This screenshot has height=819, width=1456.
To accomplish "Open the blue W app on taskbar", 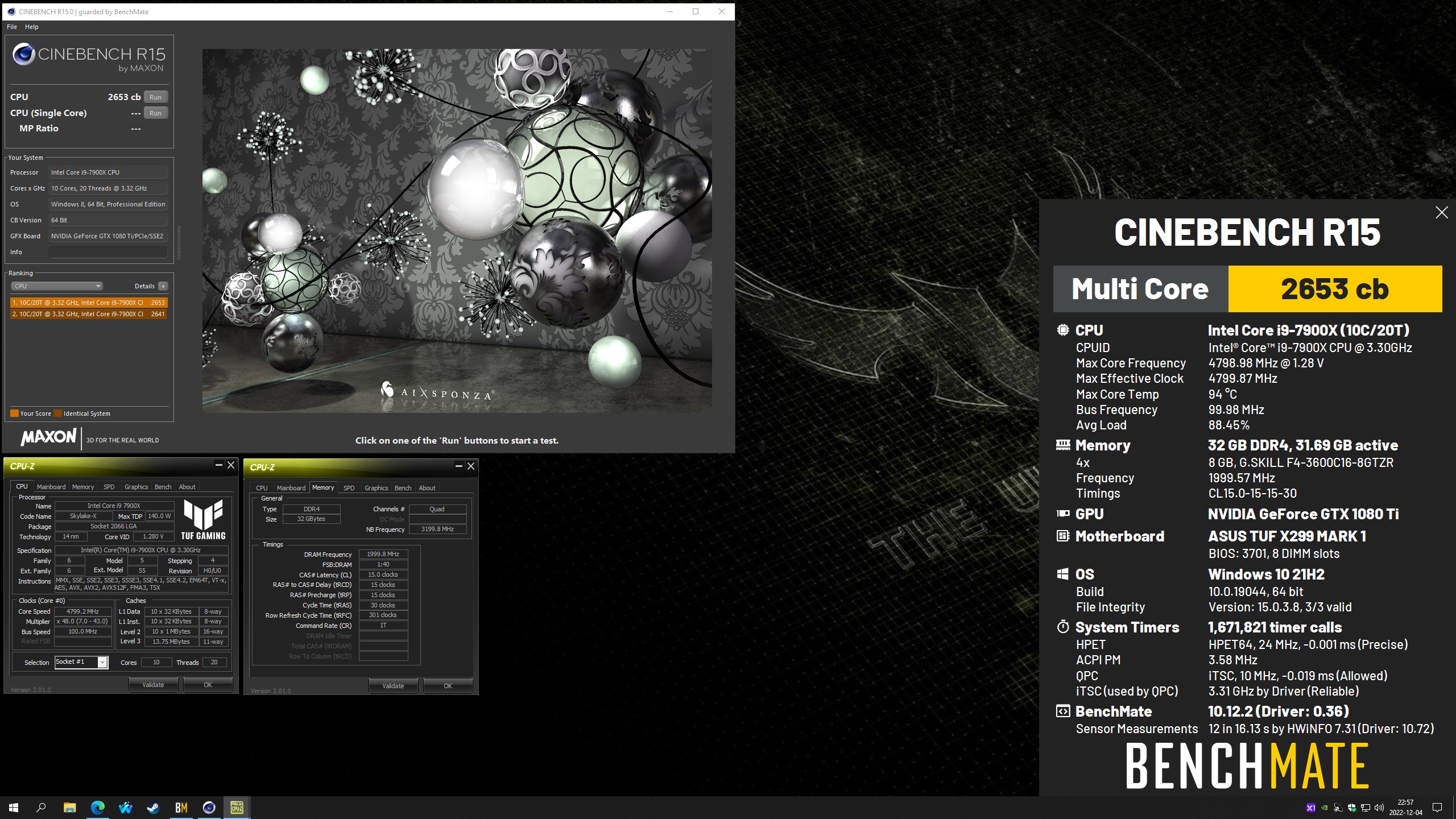I will (x=125, y=808).
